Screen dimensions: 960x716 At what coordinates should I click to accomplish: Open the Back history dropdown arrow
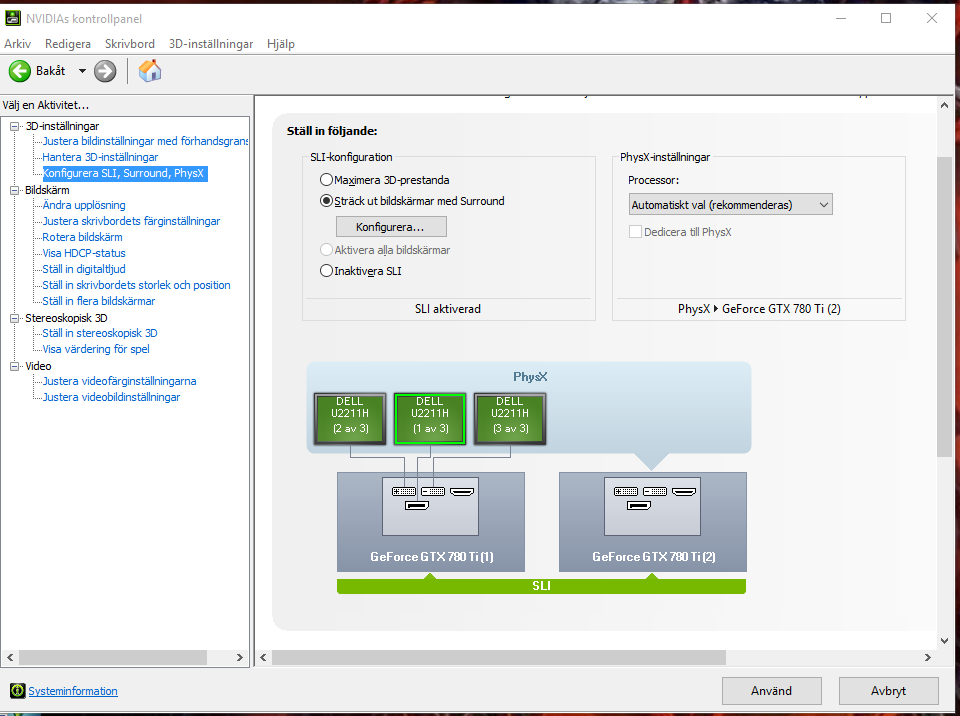click(82, 71)
